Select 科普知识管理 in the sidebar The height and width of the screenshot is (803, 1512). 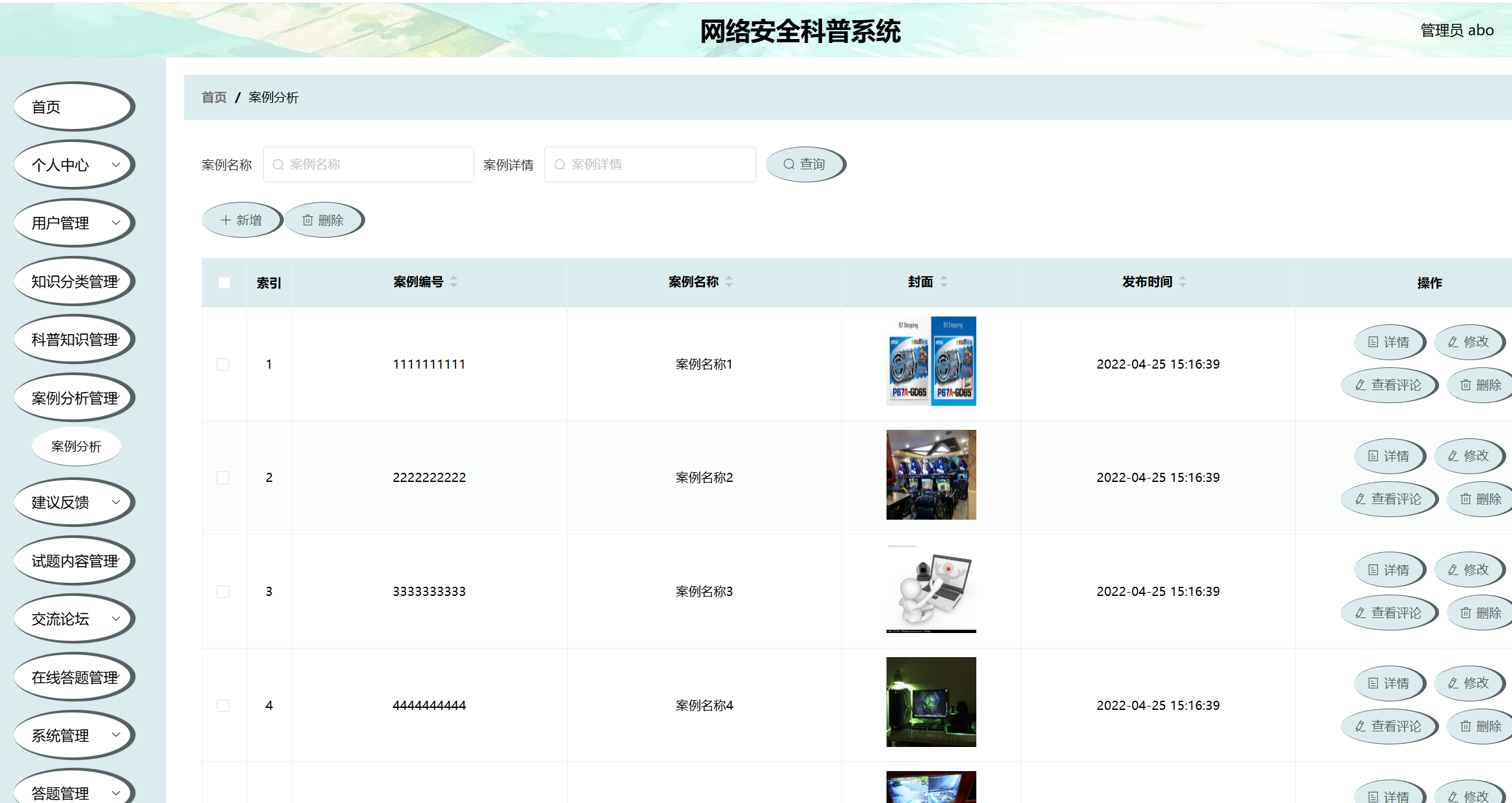pyautogui.click(x=74, y=339)
